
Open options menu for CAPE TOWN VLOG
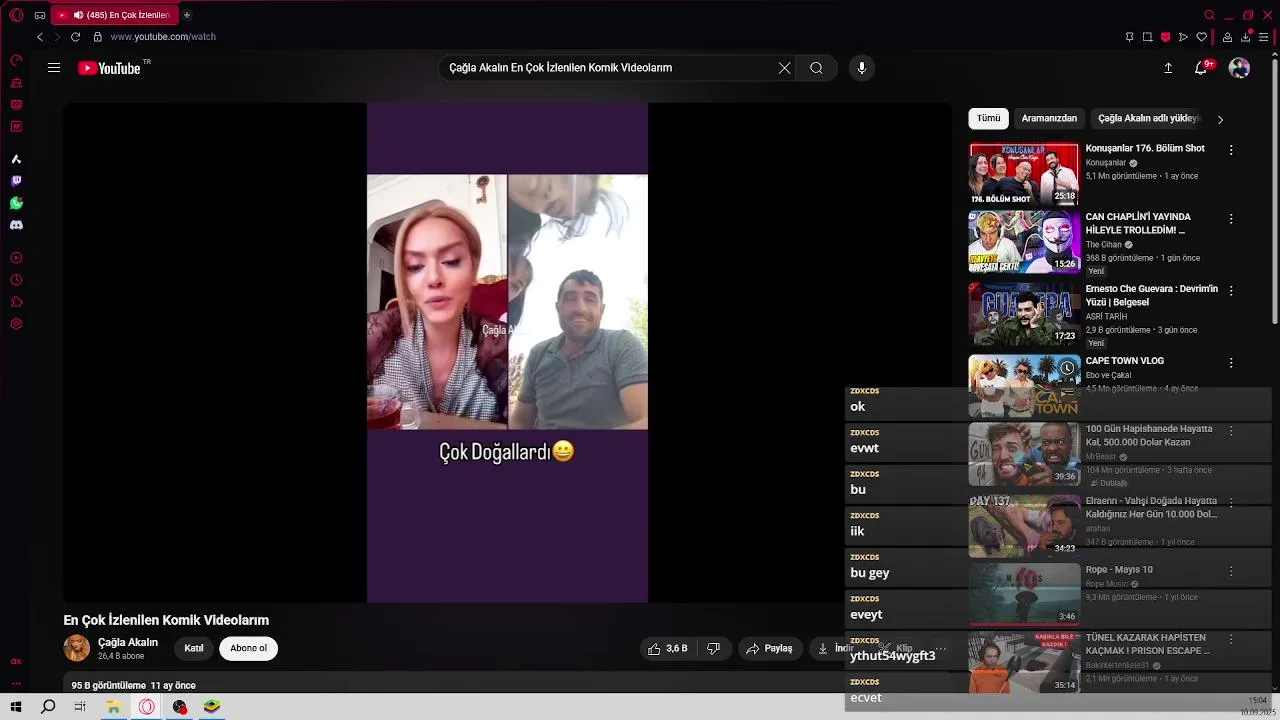point(1231,363)
